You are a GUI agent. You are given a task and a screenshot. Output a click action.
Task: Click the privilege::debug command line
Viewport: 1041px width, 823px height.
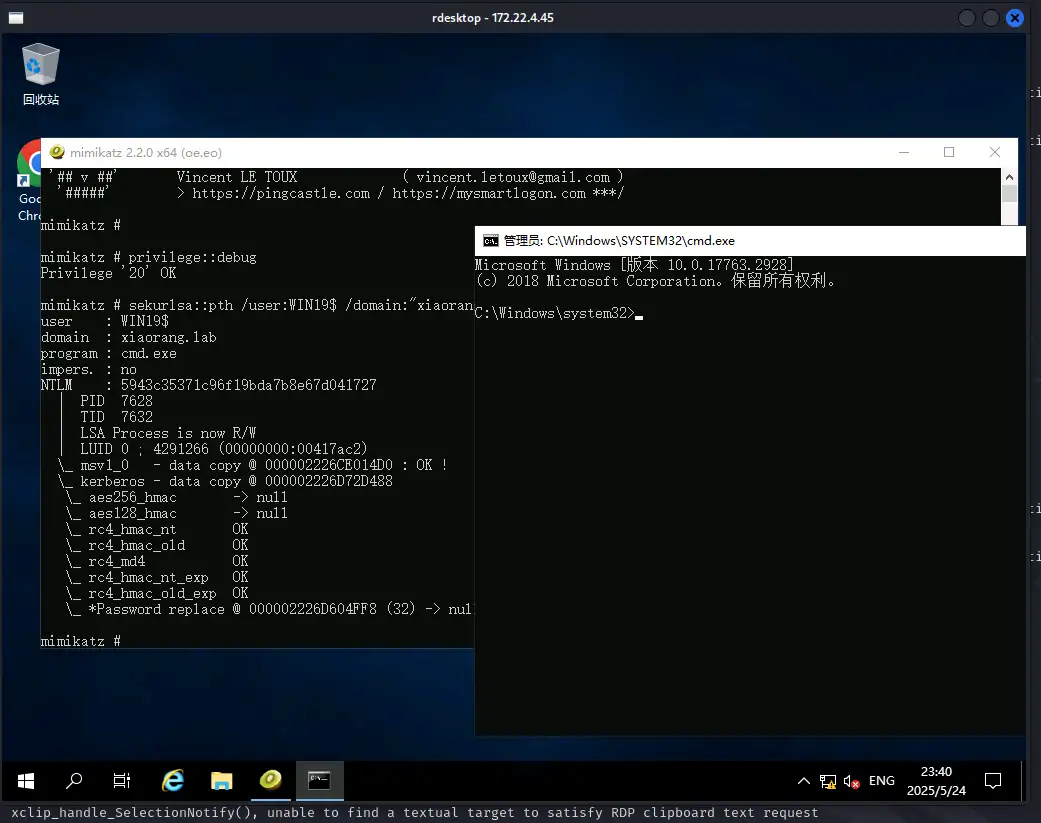(x=148, y=258)
